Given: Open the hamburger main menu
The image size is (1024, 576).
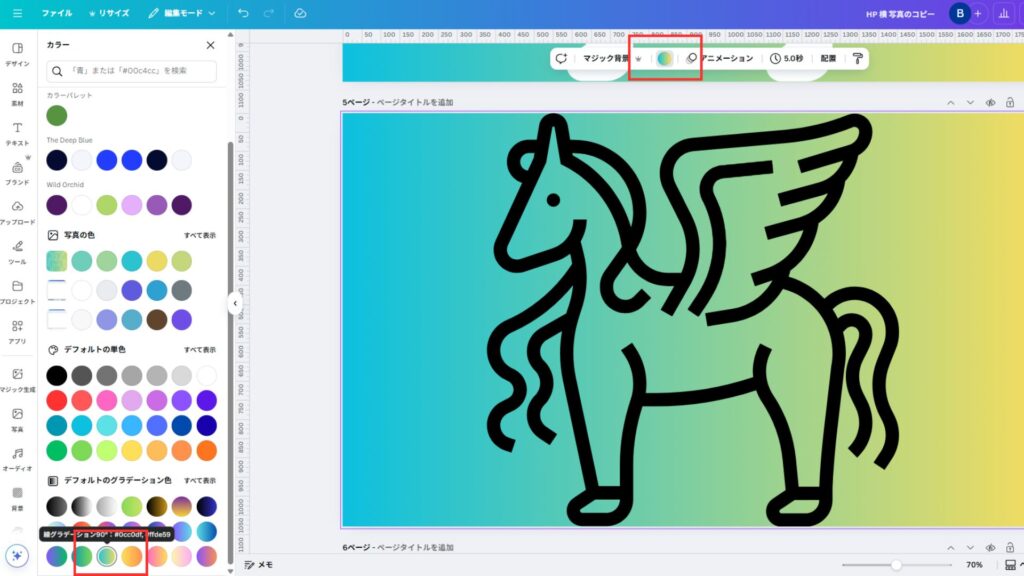Looking at the screenshot, I should (17, 14).
